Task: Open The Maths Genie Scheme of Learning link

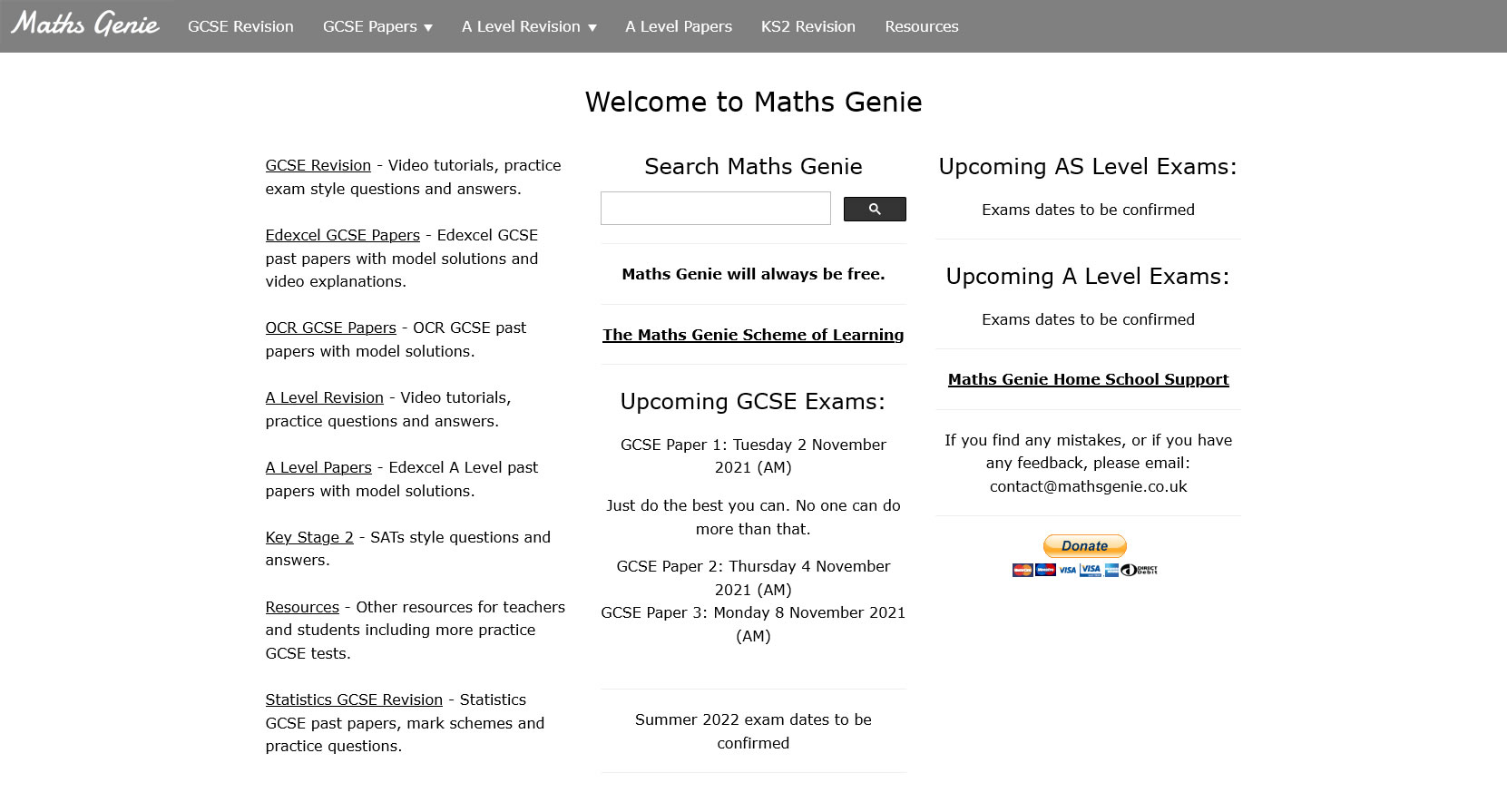Action: 753,335
